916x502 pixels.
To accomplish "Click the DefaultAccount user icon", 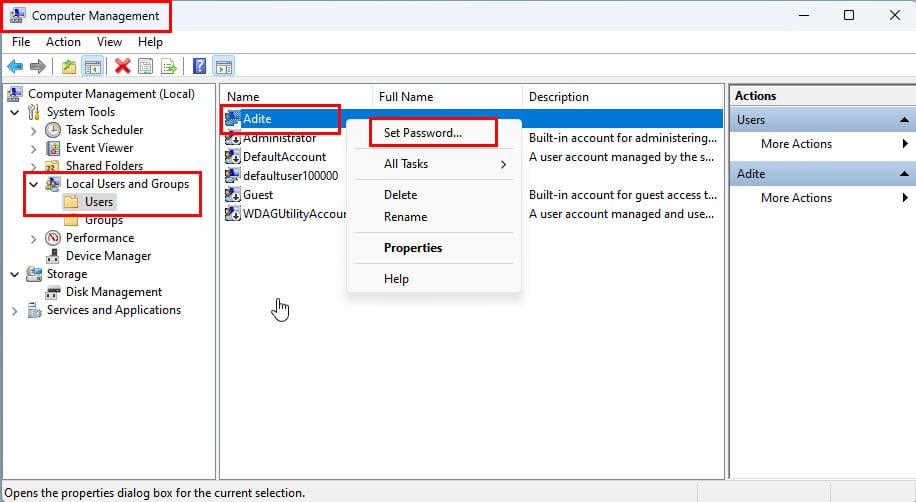I will [233, 157].
